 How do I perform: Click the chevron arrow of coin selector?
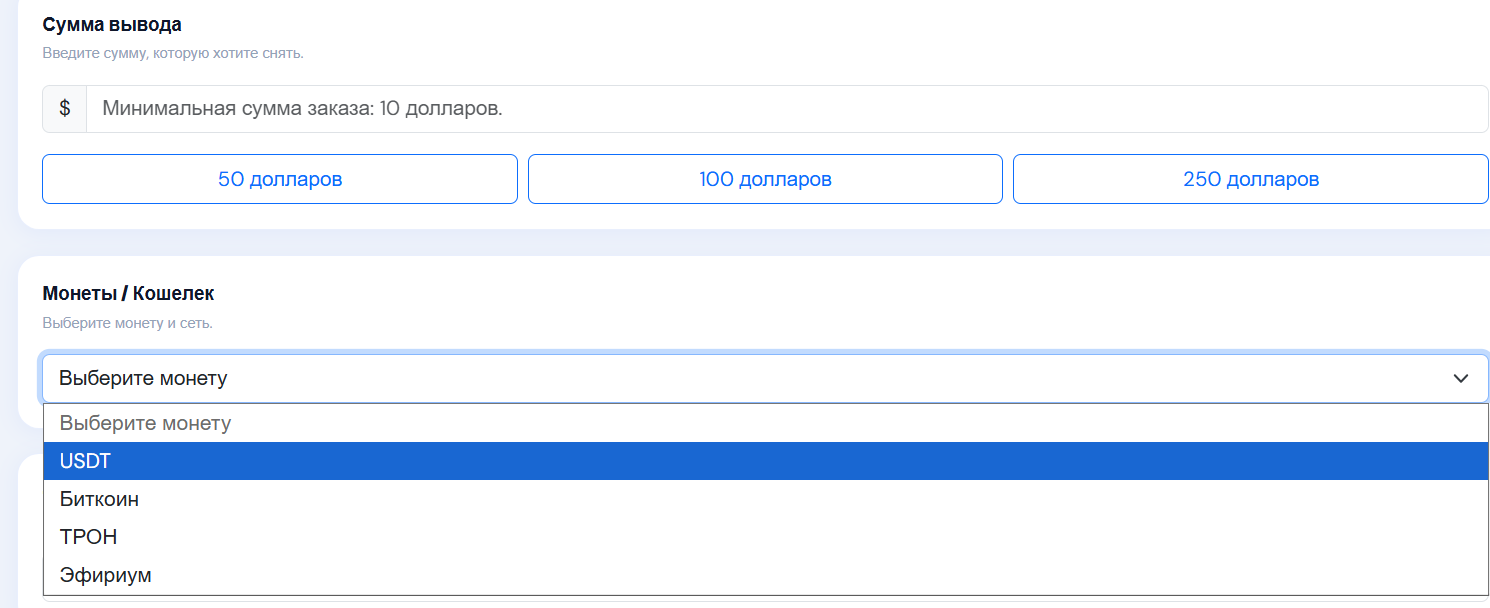tap(1461, 379)
